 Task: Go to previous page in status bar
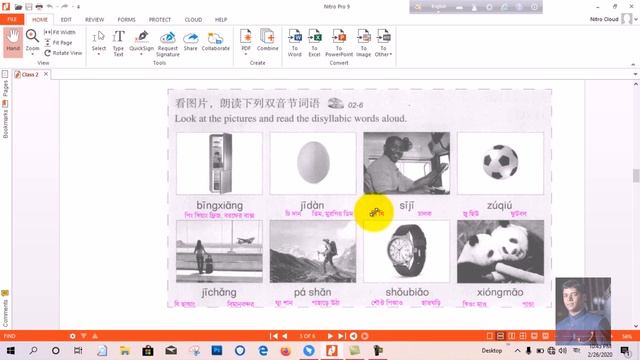(x=284, y=336)
